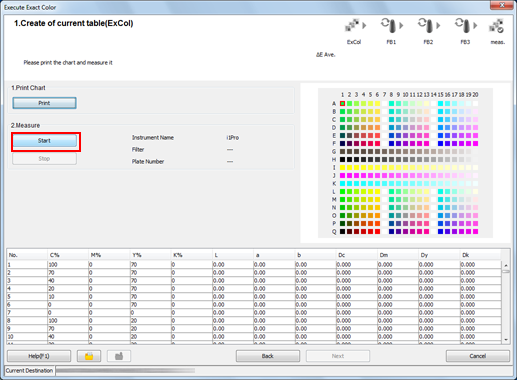Click the FB1 feedback step icon
This screenshot has width=517, height=380.
(x=389, y=25)
